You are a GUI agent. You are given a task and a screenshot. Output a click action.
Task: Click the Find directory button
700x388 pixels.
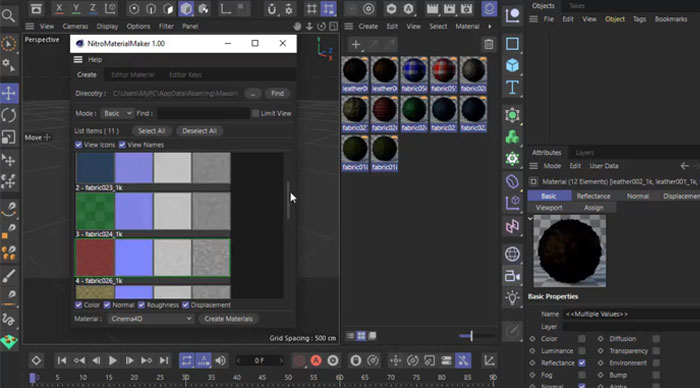[277, 93]
